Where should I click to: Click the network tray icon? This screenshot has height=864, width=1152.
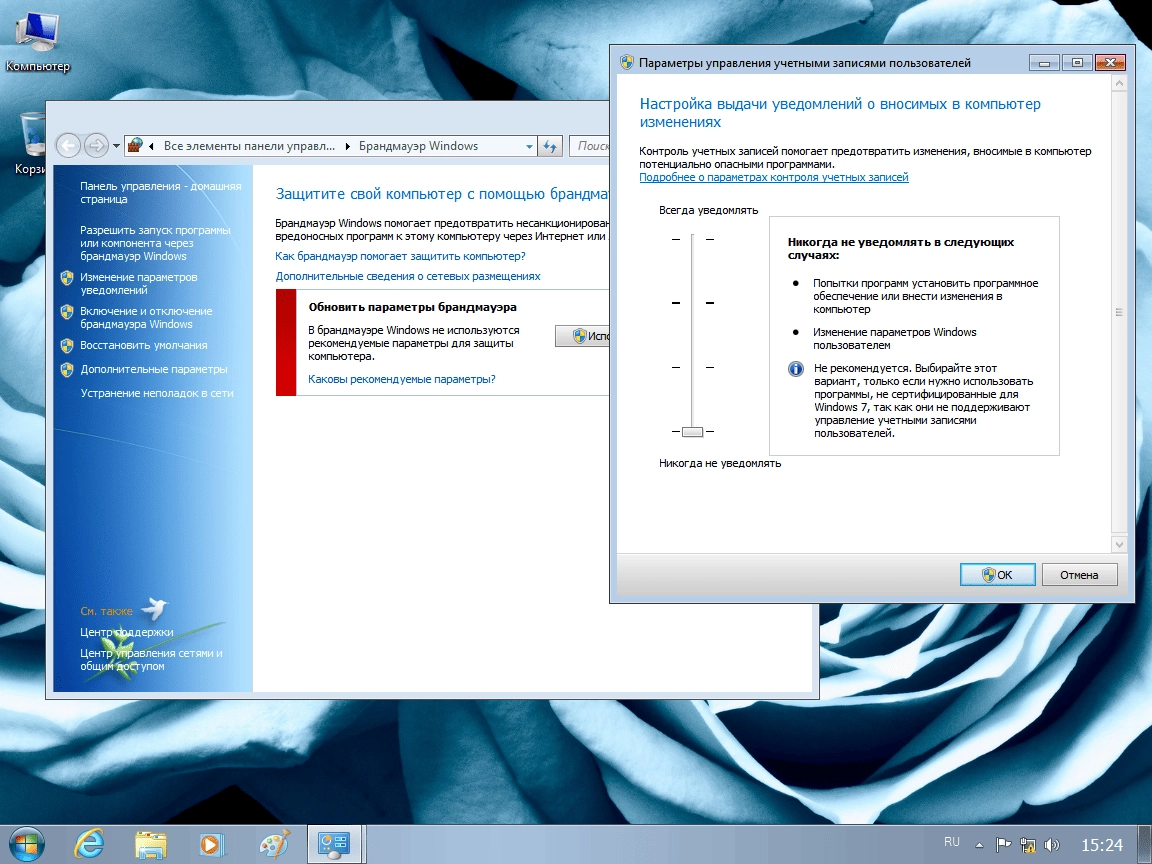(x=1028, y=845)
